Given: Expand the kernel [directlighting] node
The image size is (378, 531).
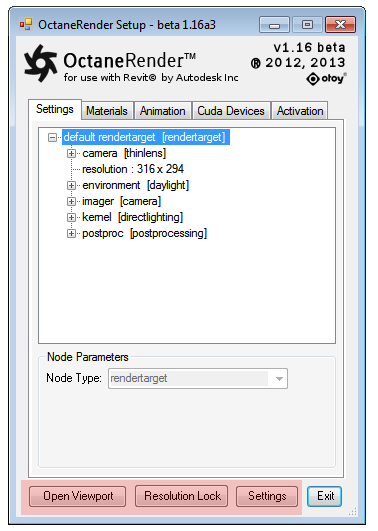Looking at the screenshot, I should (71, 217).
